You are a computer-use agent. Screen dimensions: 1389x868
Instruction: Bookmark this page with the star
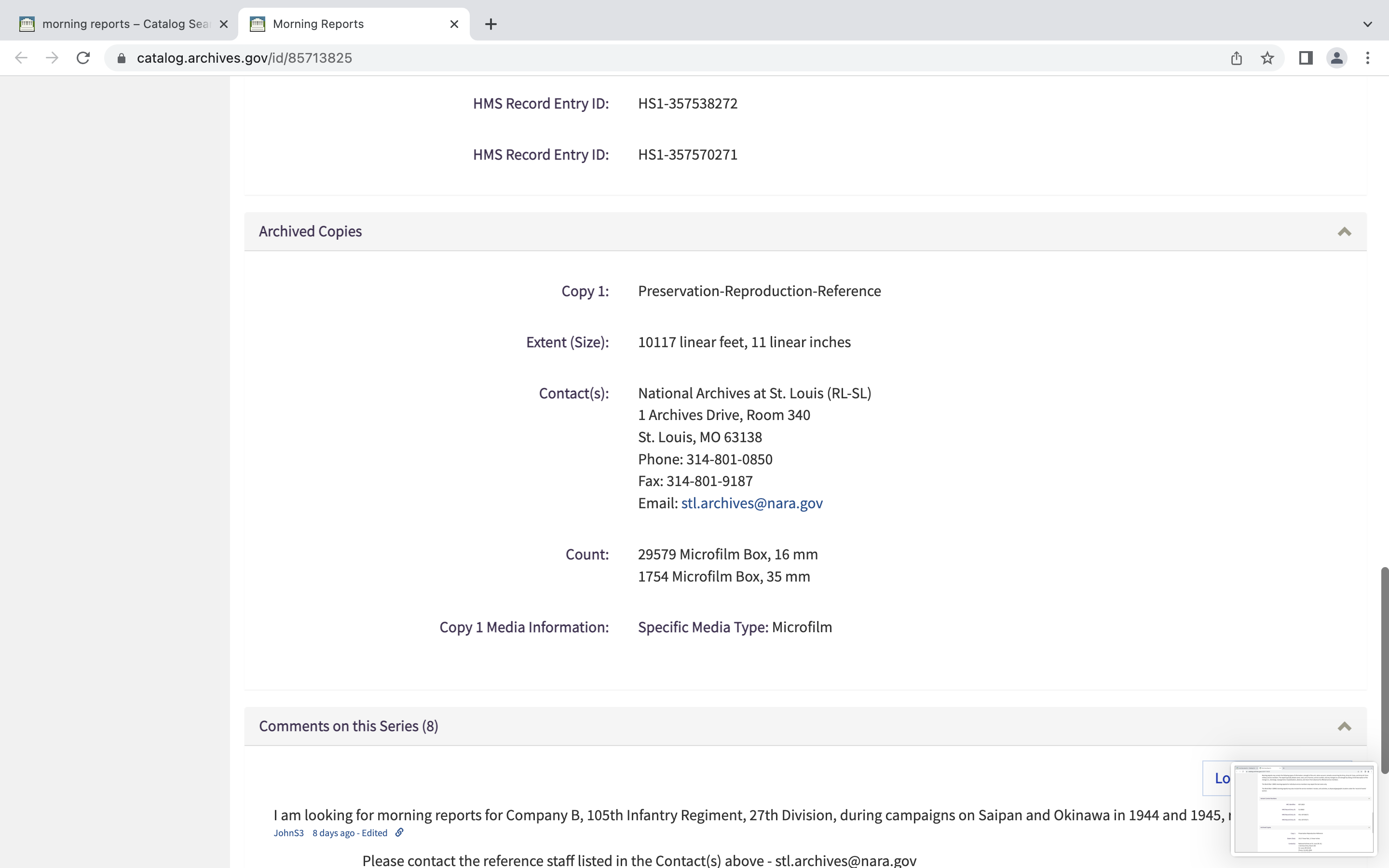1267,58
